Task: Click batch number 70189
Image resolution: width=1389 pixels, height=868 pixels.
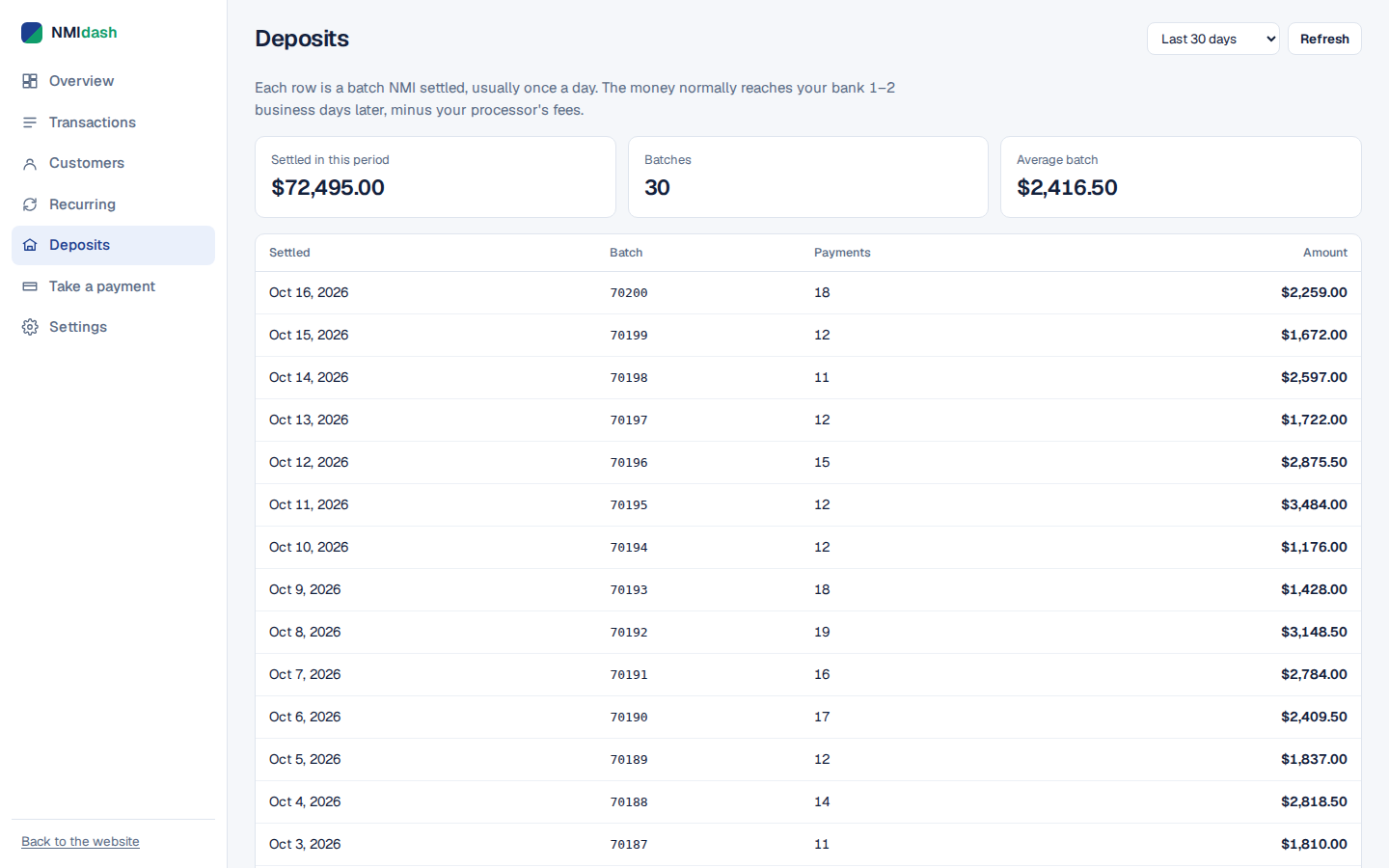Action: click(x=629, y=760)
